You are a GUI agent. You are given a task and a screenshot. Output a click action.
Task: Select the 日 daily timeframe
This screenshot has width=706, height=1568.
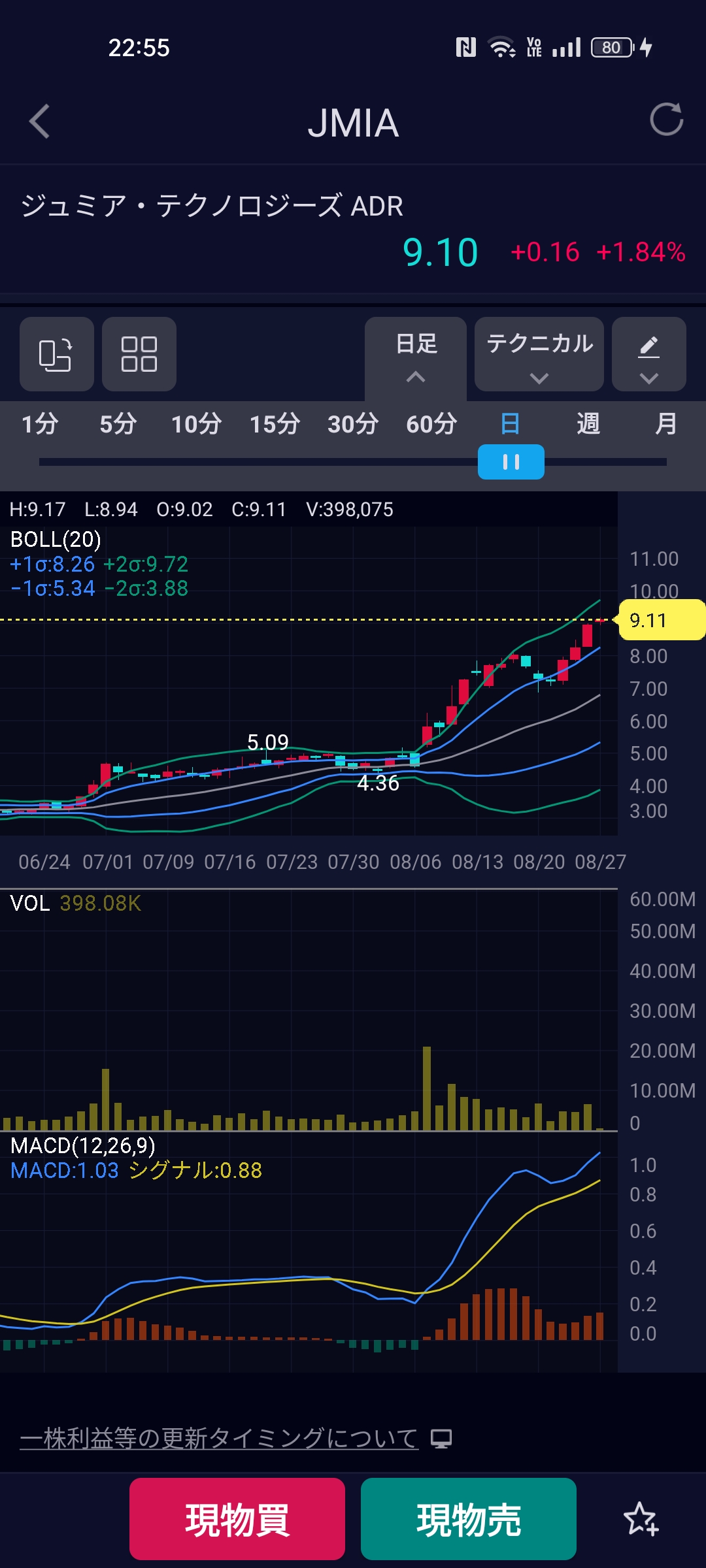tap(510, 424)
